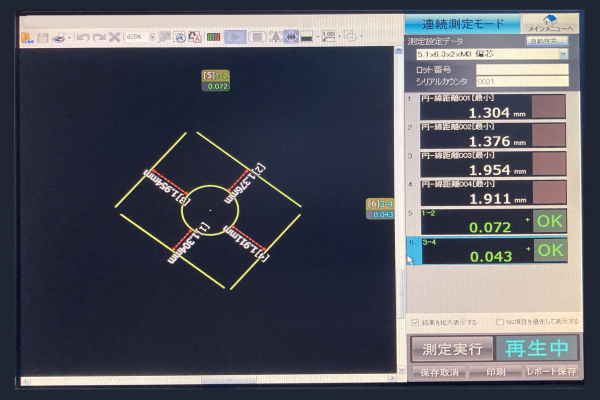The image size is (600, 400).
Task: Click canvas label [6]3-4 0.043
Action: click(380, 209)
